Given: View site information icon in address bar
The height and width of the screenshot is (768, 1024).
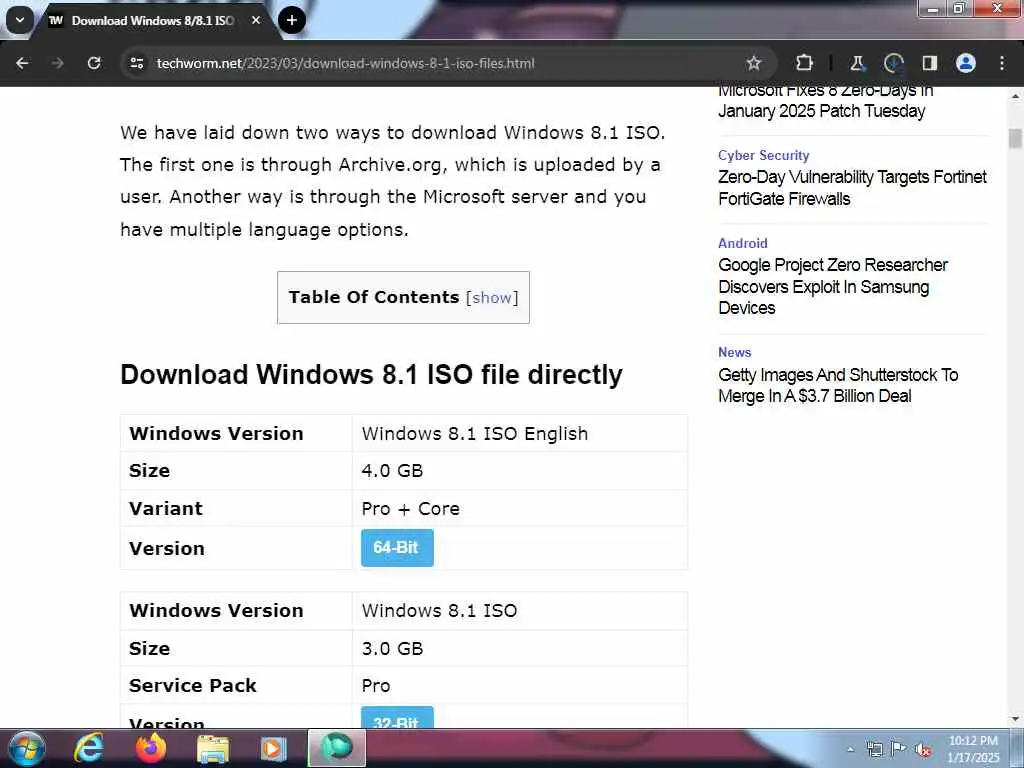Looking at the screenshot, I should [136, 63].
